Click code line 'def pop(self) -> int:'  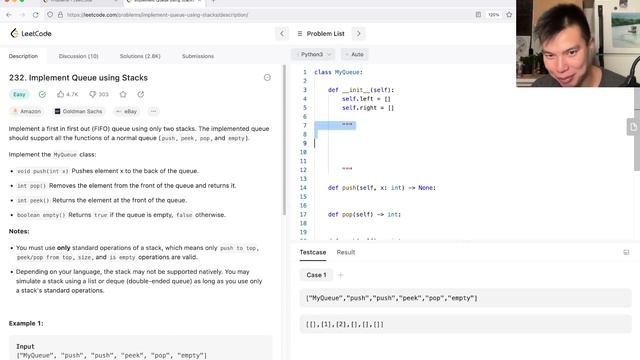point(364,214)
